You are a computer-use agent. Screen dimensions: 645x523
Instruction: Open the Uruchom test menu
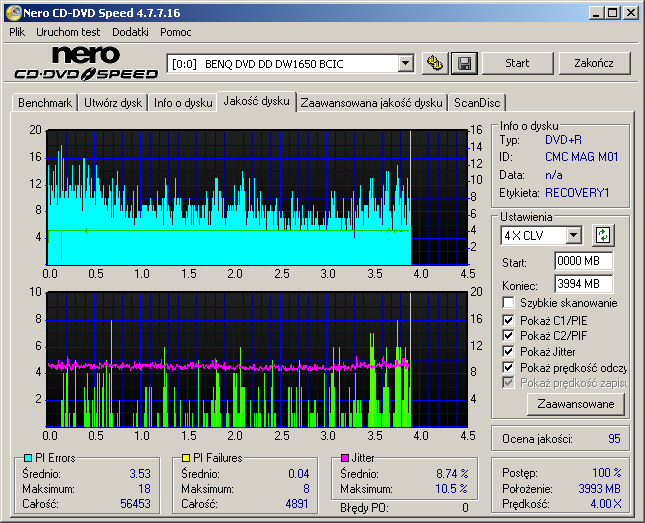(68, 32)
